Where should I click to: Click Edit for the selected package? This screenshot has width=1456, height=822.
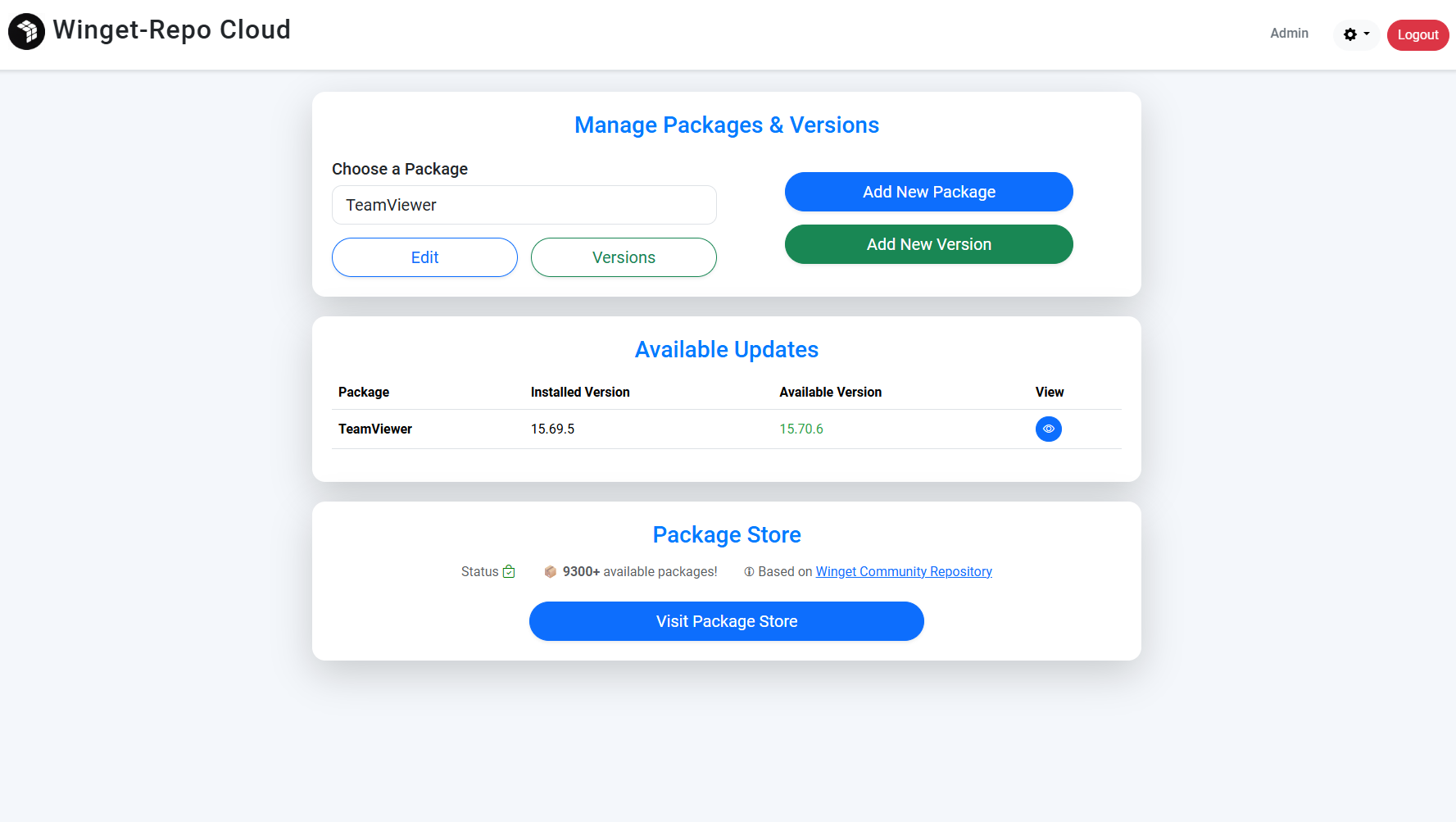424,257
